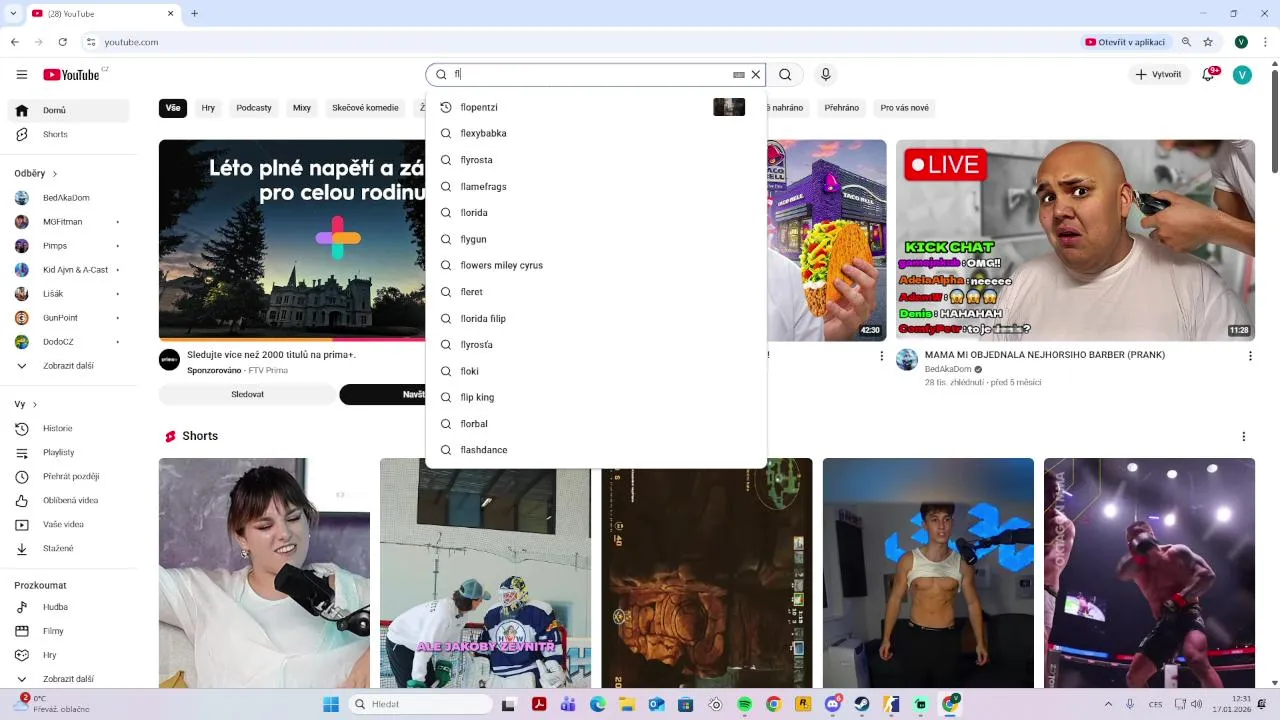Click the Otevřít v aplikaci button
1280x720 pixels.
tap(1126, 42)
